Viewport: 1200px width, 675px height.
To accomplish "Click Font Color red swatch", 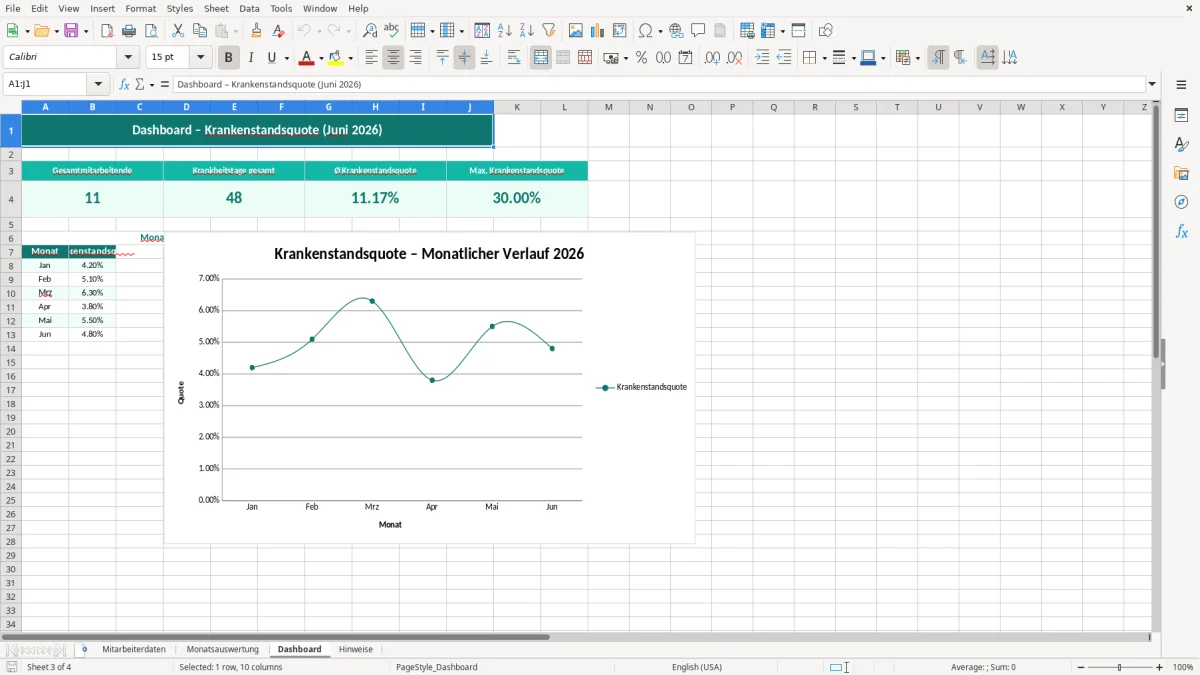I will (306, 58).
